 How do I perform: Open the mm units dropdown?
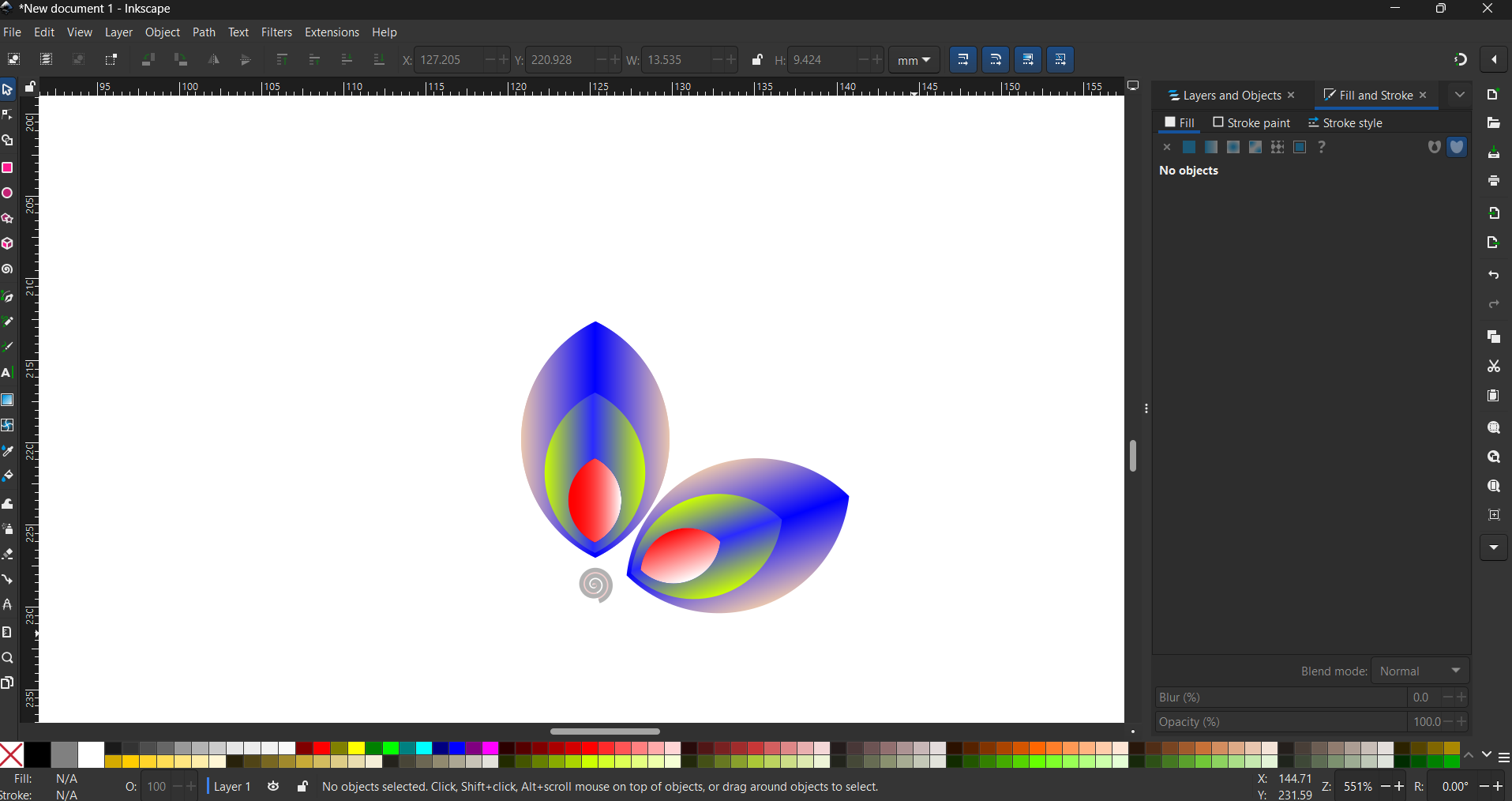tap(914, 60)
